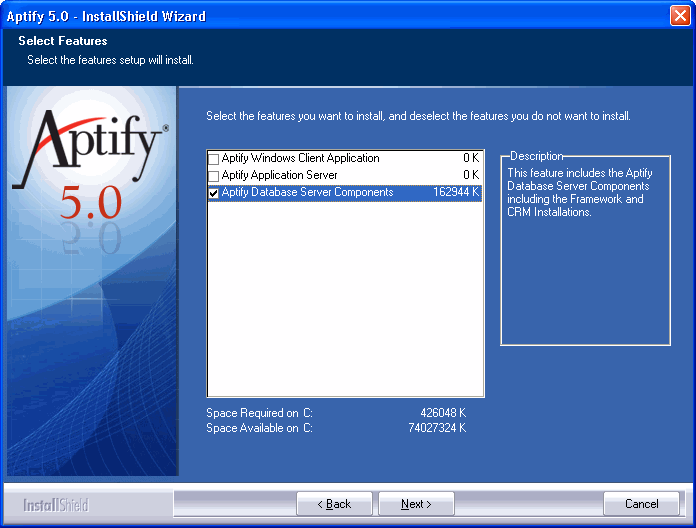Click the 162944 K size value
This screenshot has height=528, width=696.
click(456, 192)
